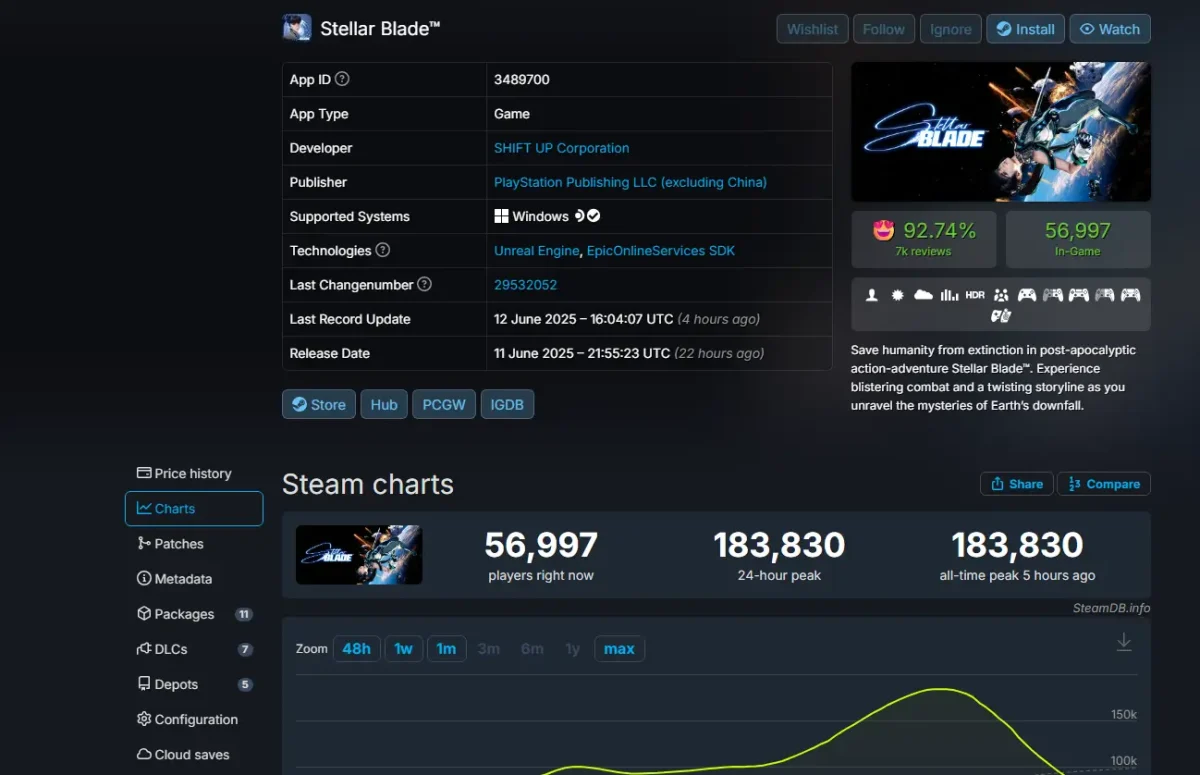The height and width of the screenshot is (775, 1200).
Task: Click the Steam Cloud icon in features
Action: click(x=923, y=294)
